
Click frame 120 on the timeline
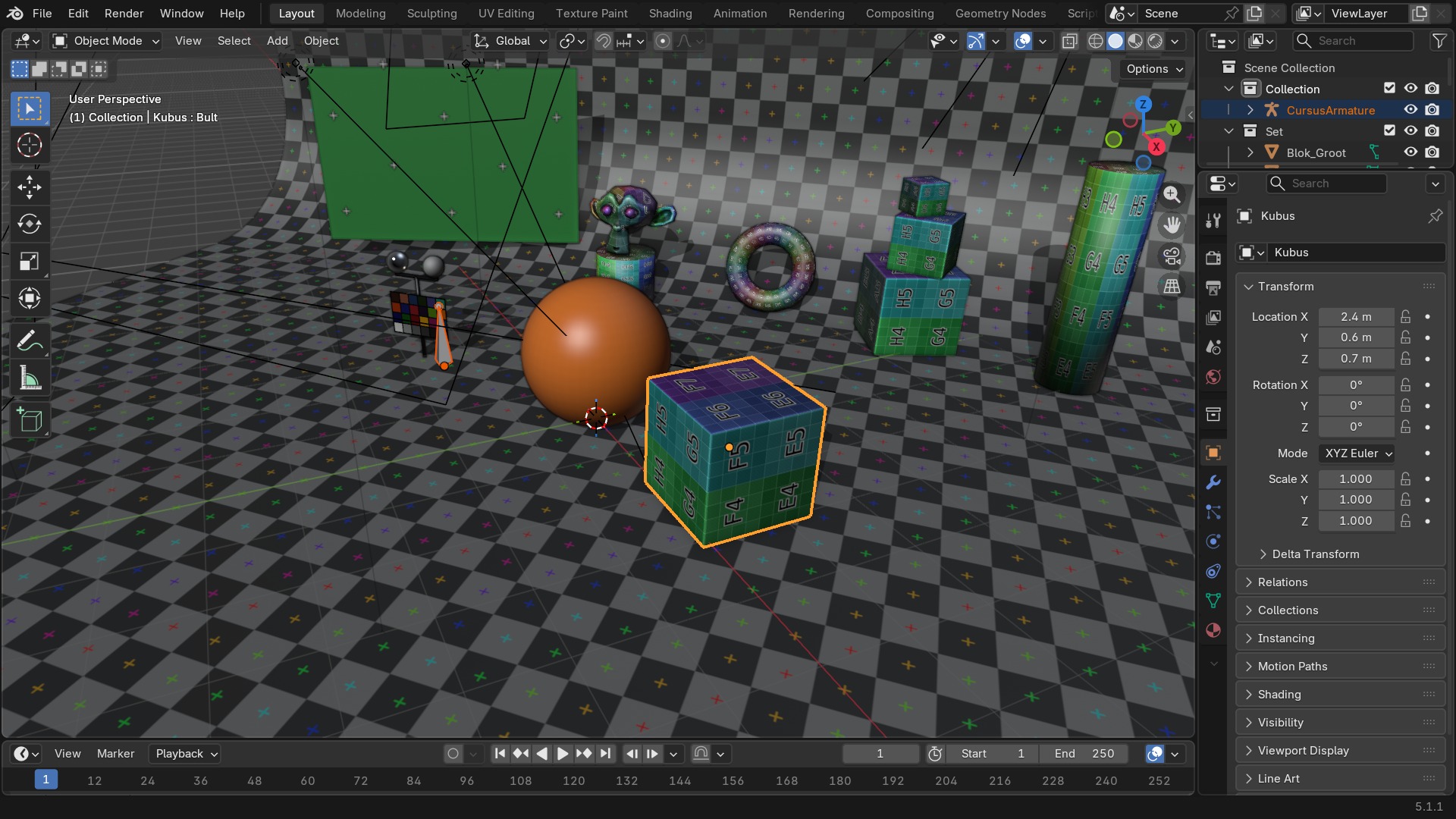(x=573, y=780)
